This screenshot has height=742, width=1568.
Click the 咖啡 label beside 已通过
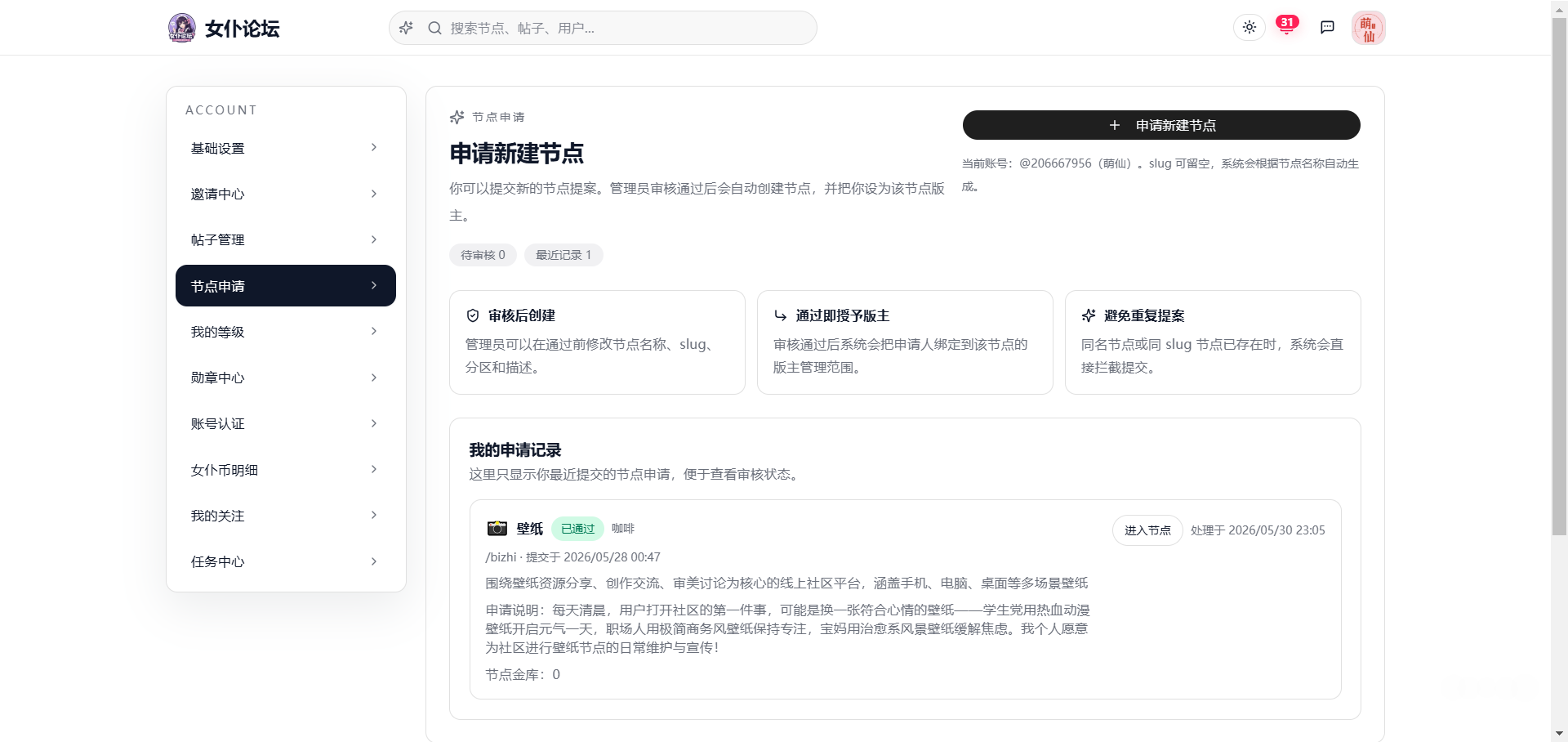pos(623,529)
